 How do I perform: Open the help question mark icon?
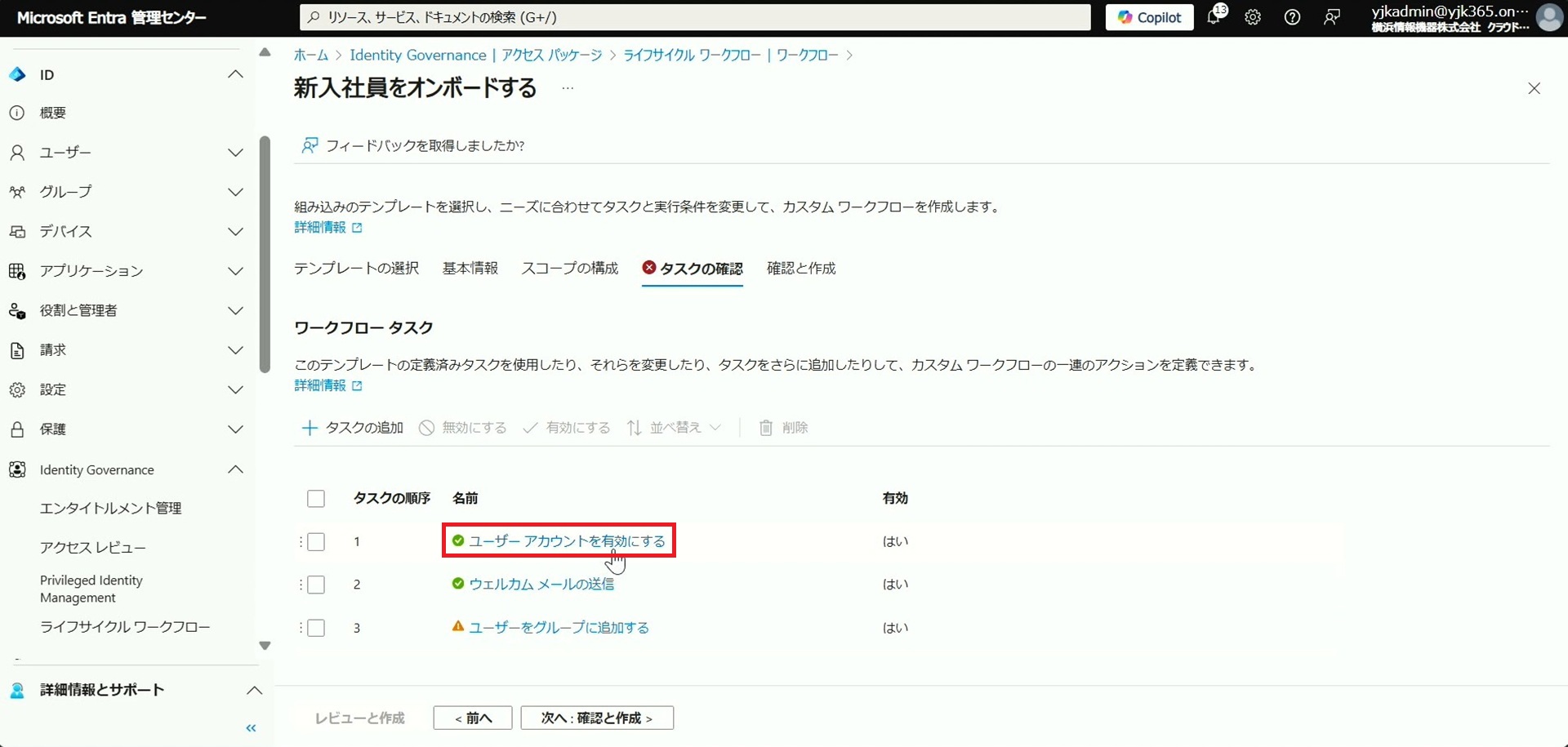click(1292, 17)
